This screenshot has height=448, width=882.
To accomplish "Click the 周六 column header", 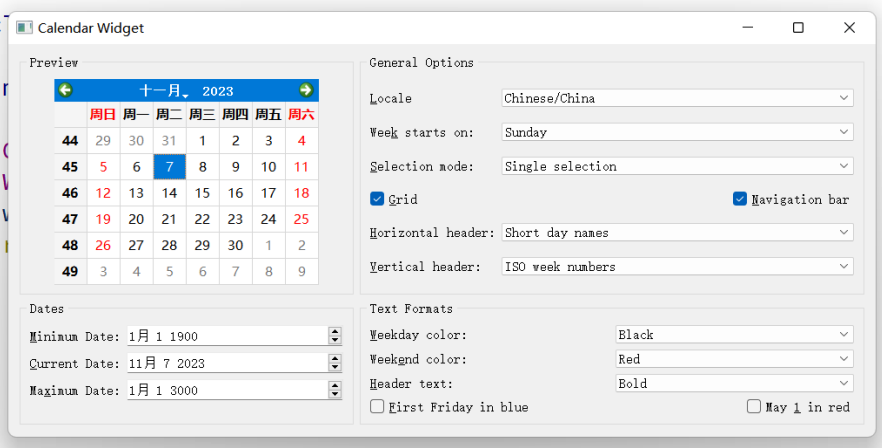I will pyautogui.click(x=302, y=115).
